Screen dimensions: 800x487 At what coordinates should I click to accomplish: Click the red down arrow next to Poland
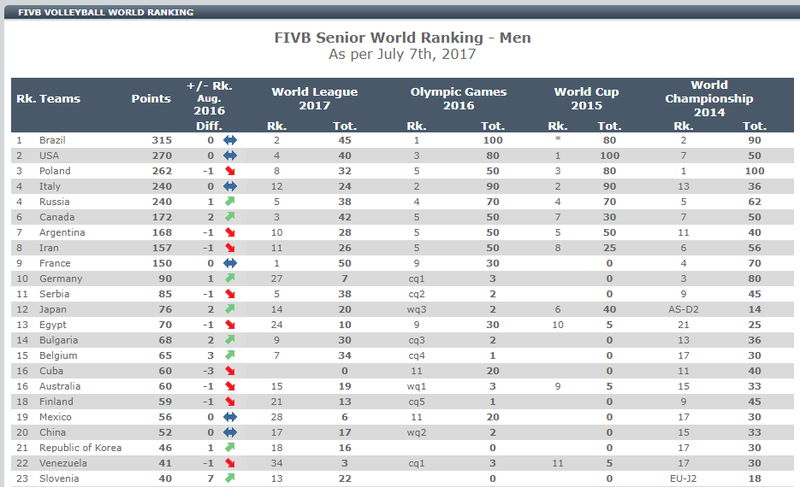point(230,171)
